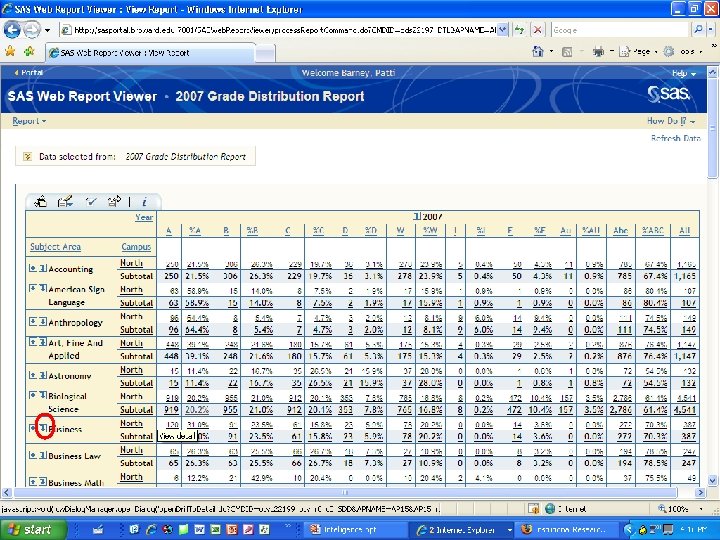This screenshot has height=540, width=720.
Task: Click the North link in Accounting row
Action: 131,263
